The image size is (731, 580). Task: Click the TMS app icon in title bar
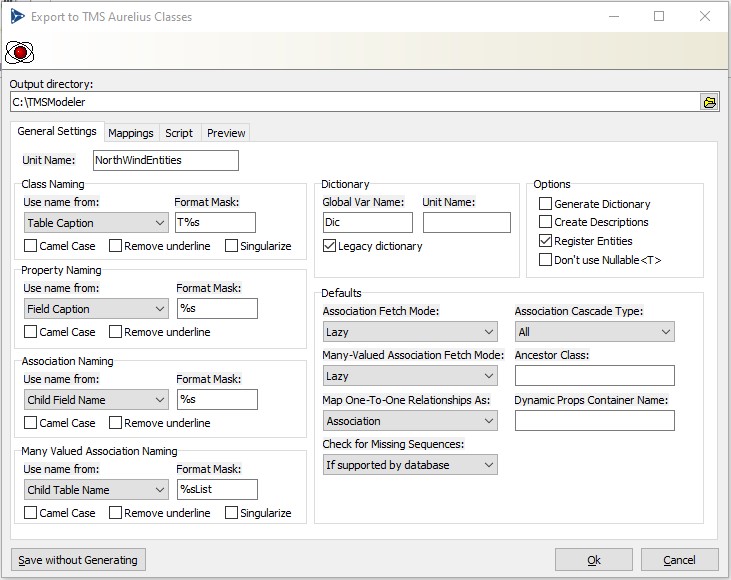point(17,17)
